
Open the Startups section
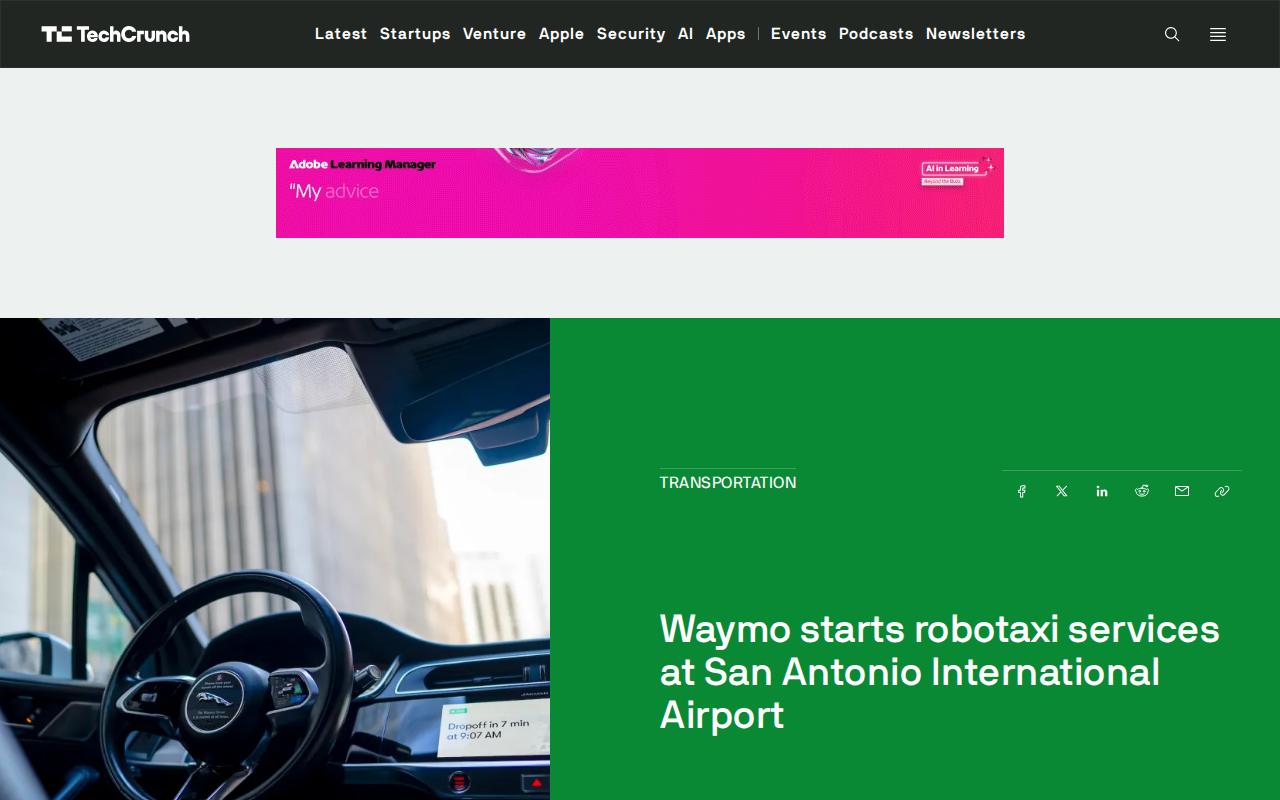pyautogui.click(x=415, y=34)
